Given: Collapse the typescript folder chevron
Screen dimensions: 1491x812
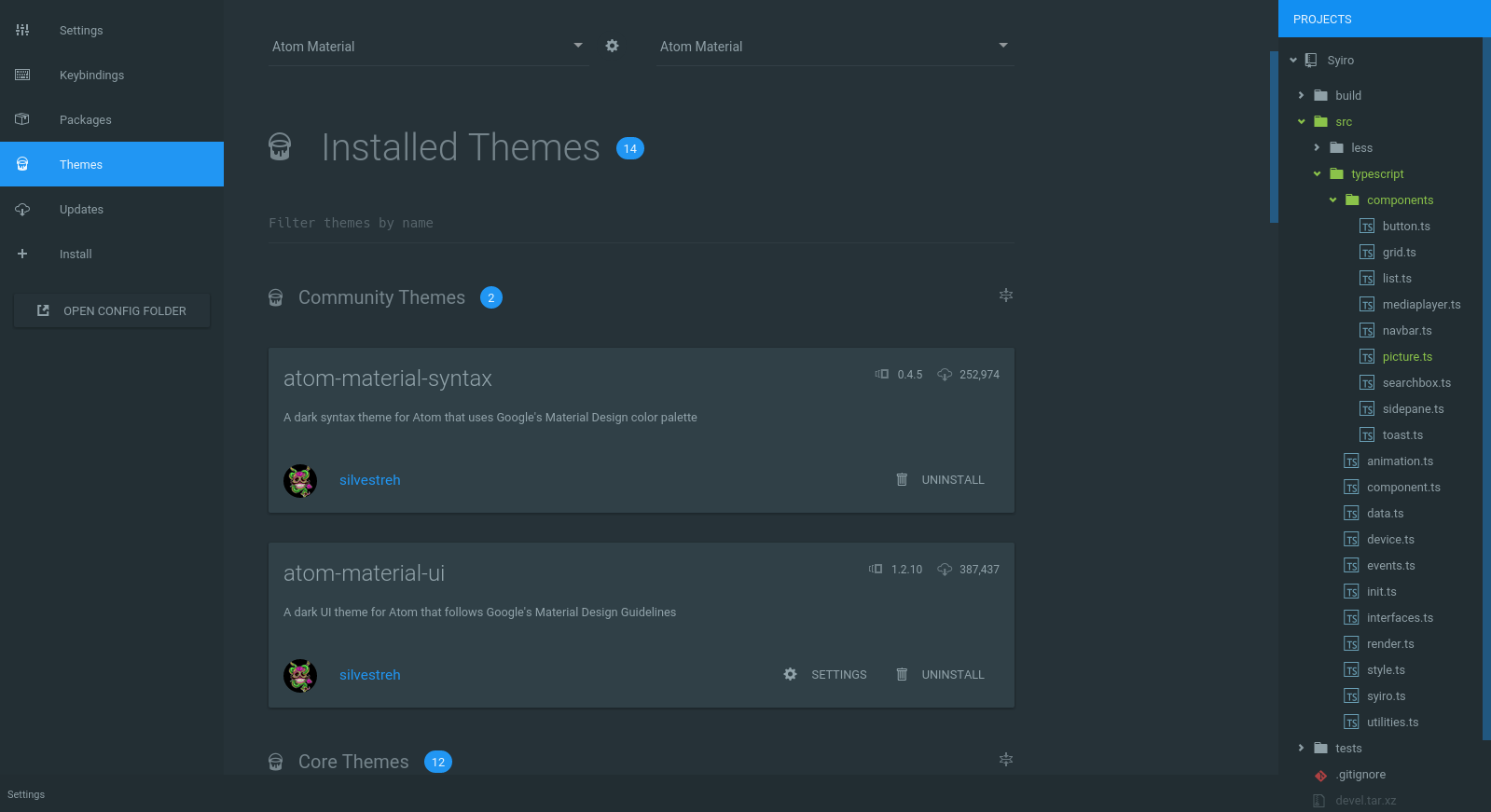Looking at the screenshot, I should pos(1318,173).
